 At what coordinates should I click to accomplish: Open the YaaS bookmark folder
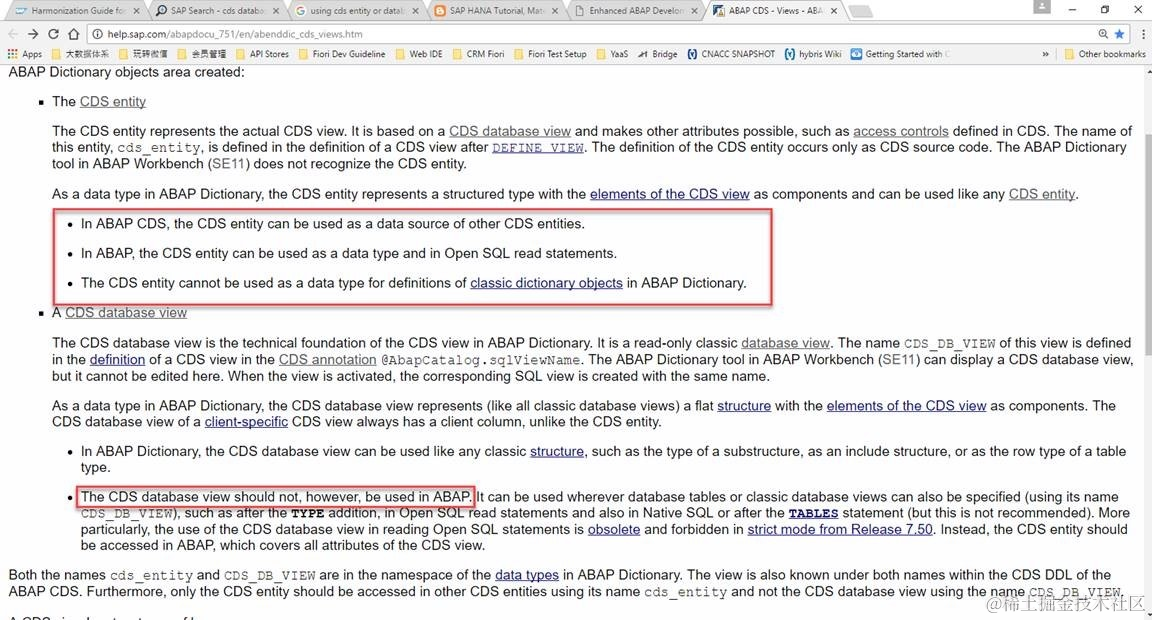pos(612,54)
